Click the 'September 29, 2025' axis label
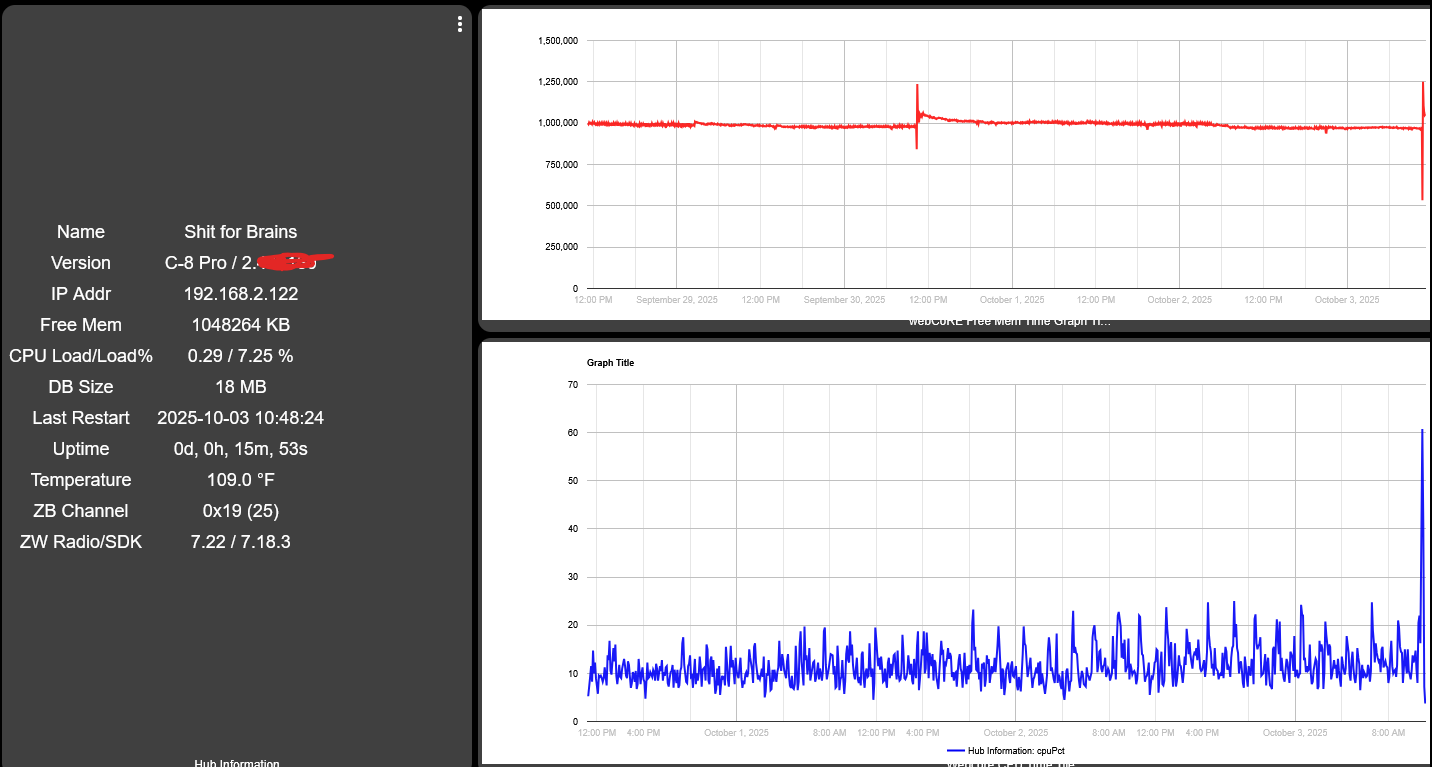Image resolution: width=1432 pixels, height=767 pixels. tap(677, 300)
